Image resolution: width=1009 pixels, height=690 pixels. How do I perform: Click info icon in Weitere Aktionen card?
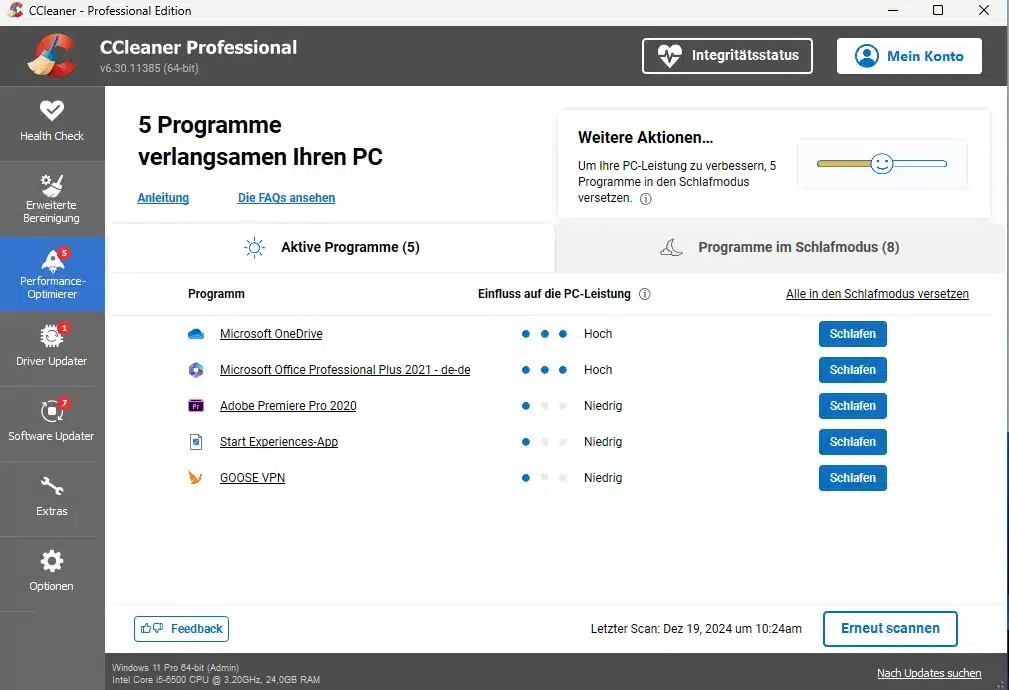click(x=645, y=199)
